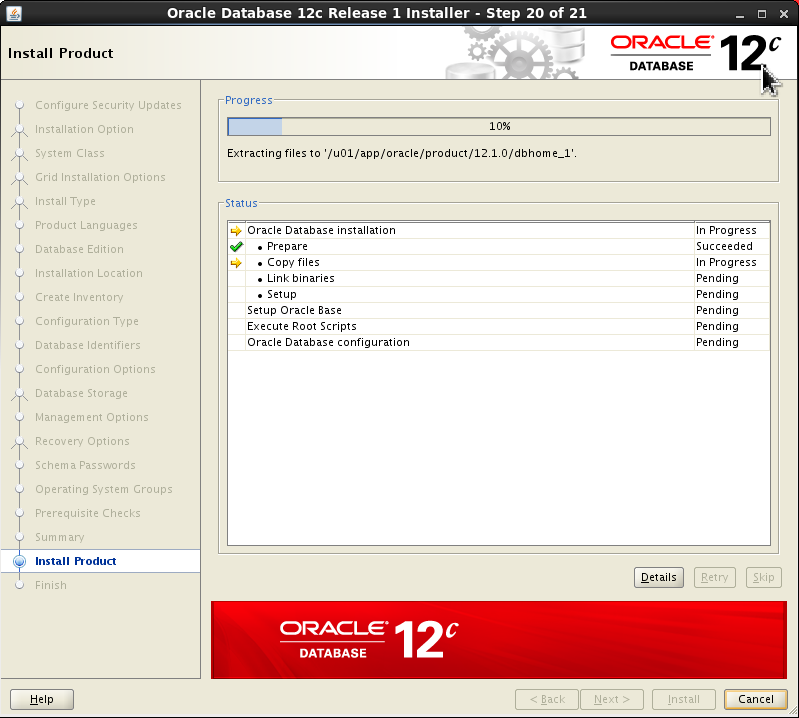Viewport: 799px width, 718px height.
Task: Click the yellow arrow beside Oracle Database installation
Action: coord(236,231)
